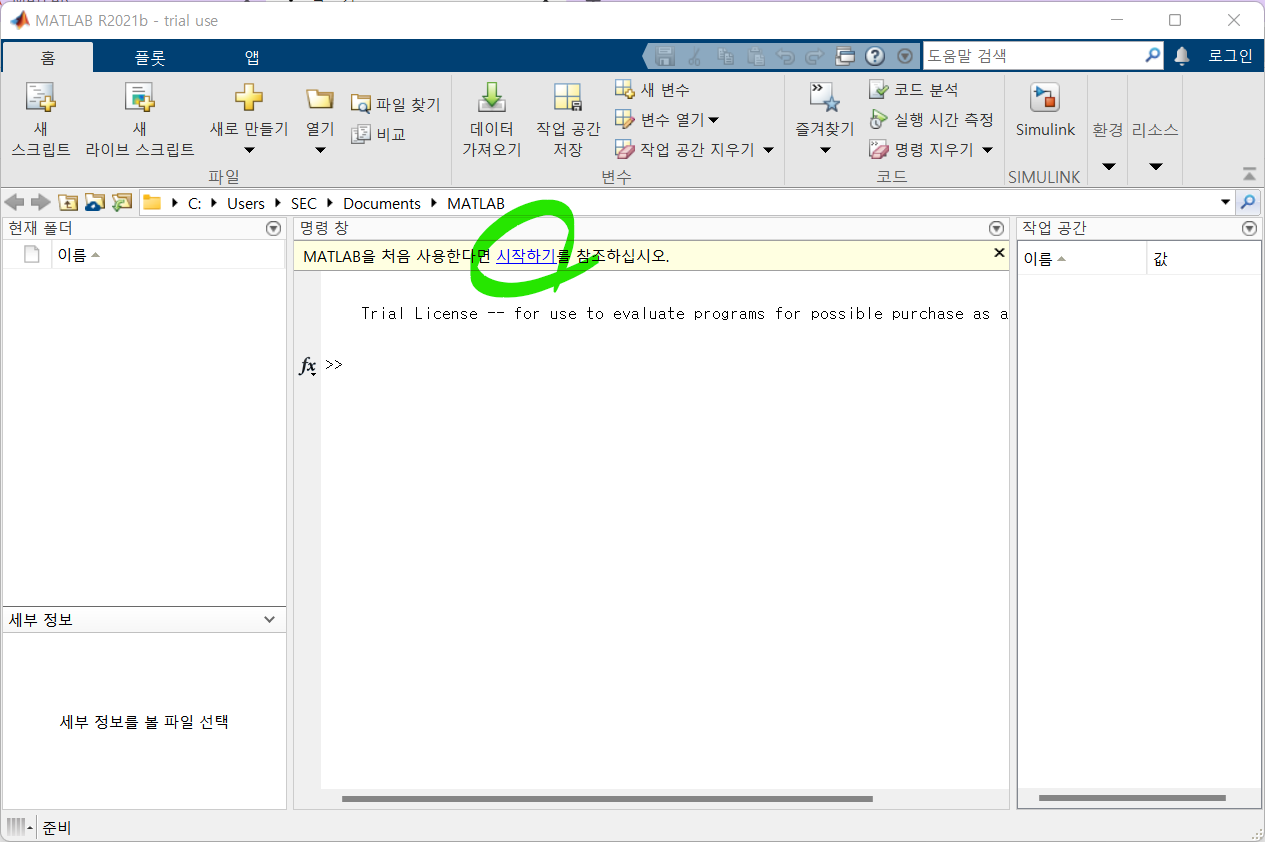Create a new script with 새 스크립트
This screenshot has width=1265, height=842.
click(x=41, y=120)
